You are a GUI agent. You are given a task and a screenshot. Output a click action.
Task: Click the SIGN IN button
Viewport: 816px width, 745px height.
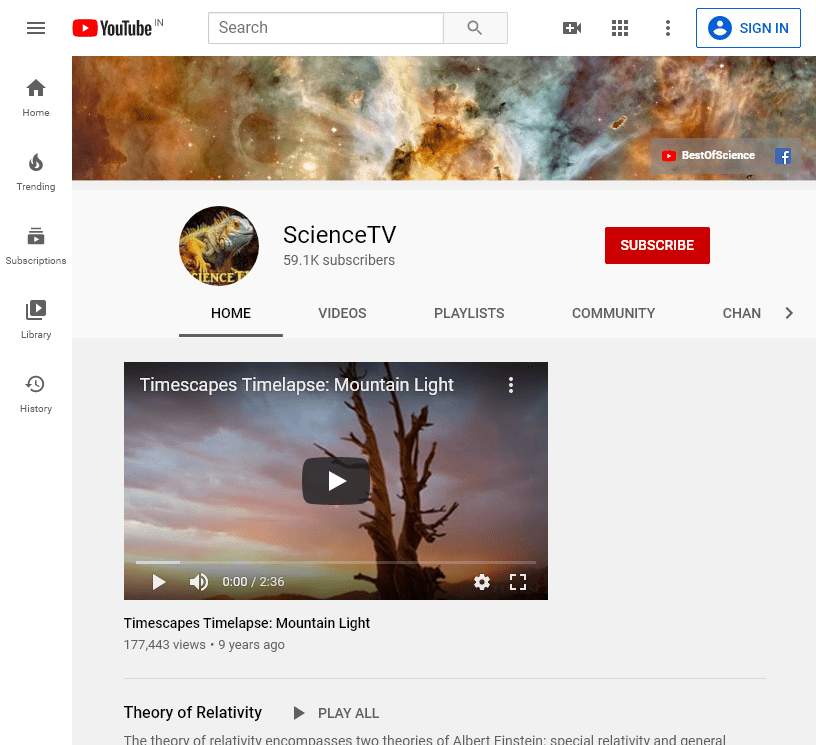[748, 28]
